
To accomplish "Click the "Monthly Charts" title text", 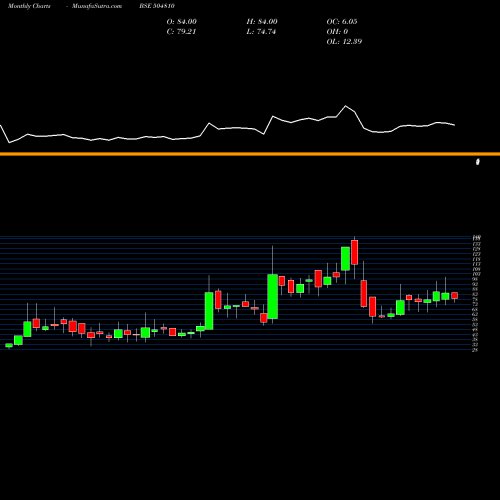I will pyautogui.click(x=29, y=6).
